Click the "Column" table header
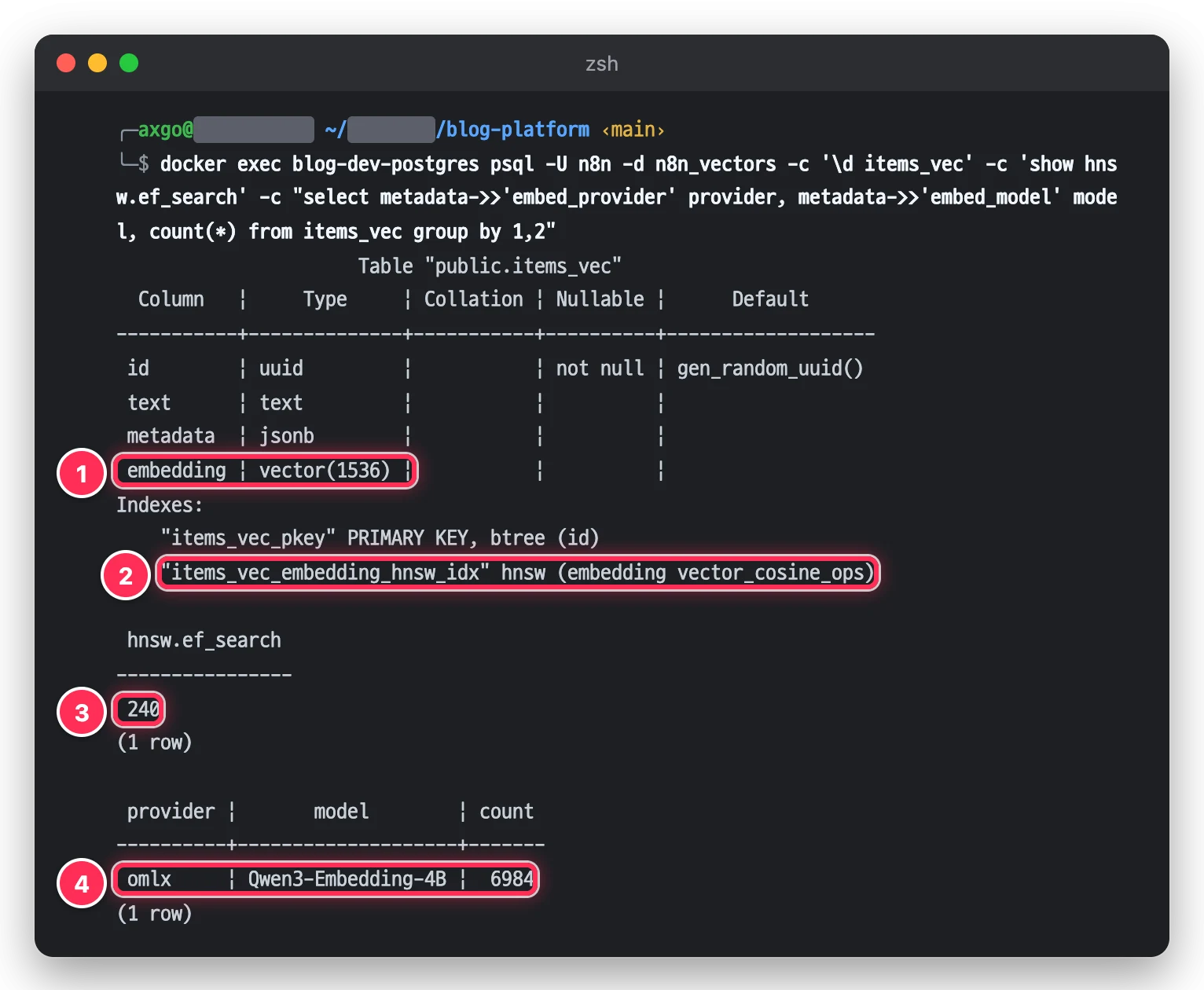The height and width of the screenshot is (990, 1204). click(x=171, y=299)
